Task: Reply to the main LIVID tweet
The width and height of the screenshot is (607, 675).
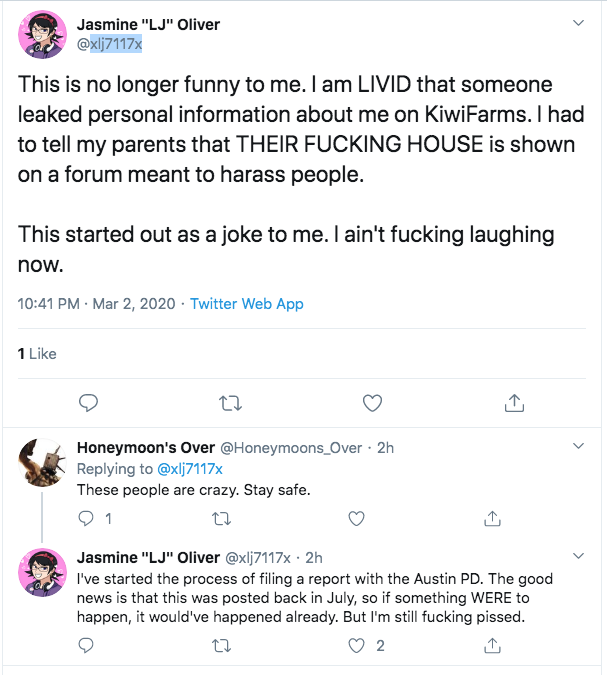Action: tap(88, 403)
